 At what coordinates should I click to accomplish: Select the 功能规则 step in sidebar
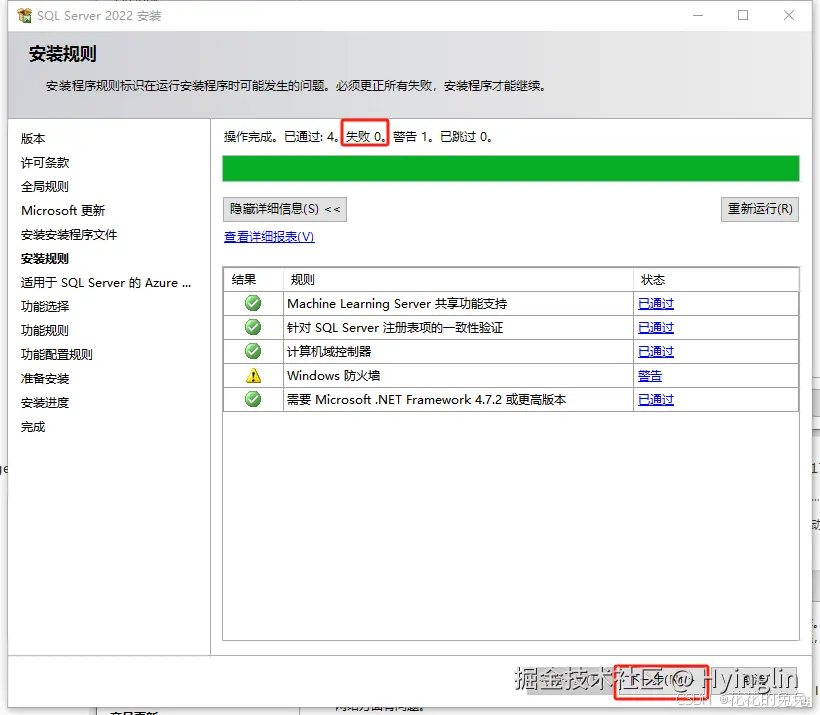coord(45,331)
